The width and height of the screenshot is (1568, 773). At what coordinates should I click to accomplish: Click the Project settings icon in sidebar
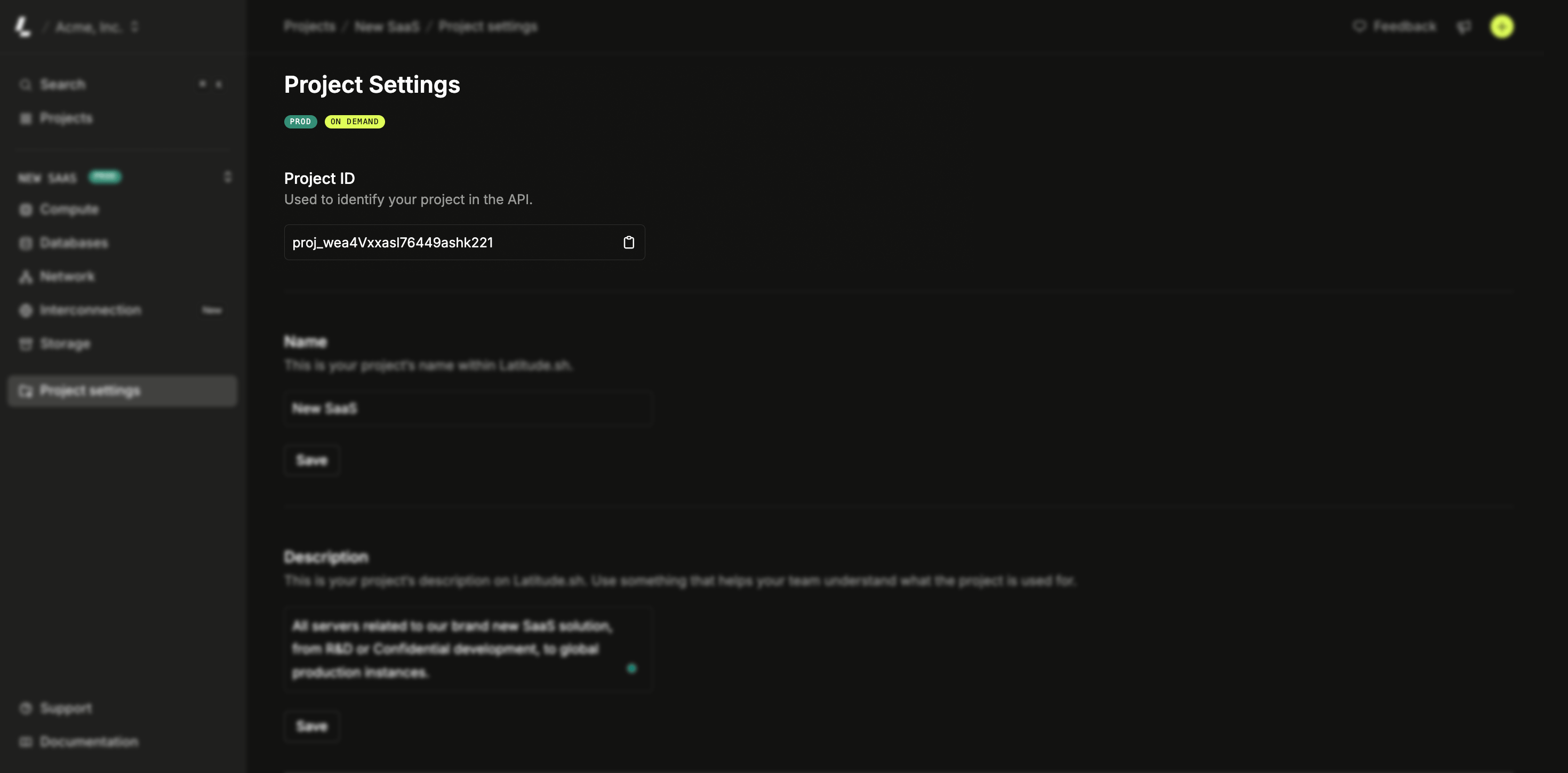(x=25, y=391)
